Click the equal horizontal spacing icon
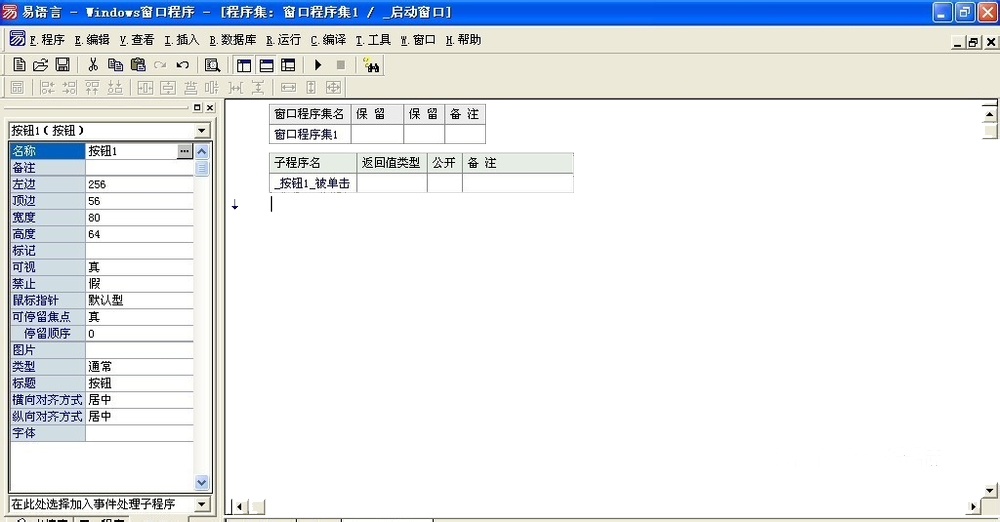This screenshot has height=522, width=1000. tap(236, 87)
